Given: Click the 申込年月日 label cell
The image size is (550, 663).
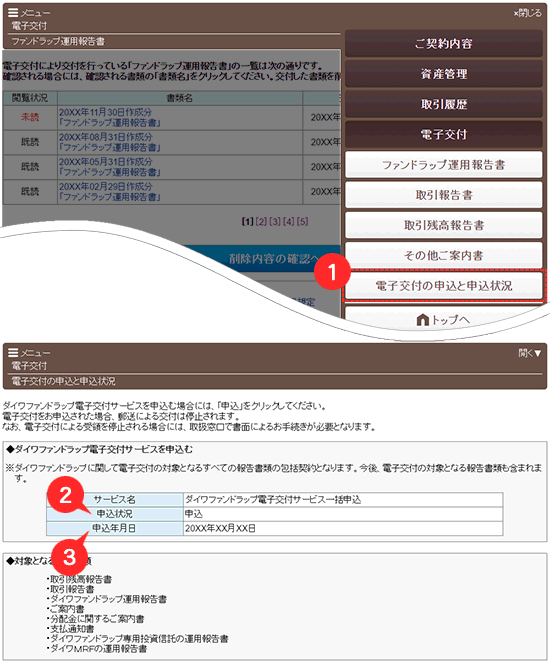Looking at the screenshot, I should [x=115, y=528].
